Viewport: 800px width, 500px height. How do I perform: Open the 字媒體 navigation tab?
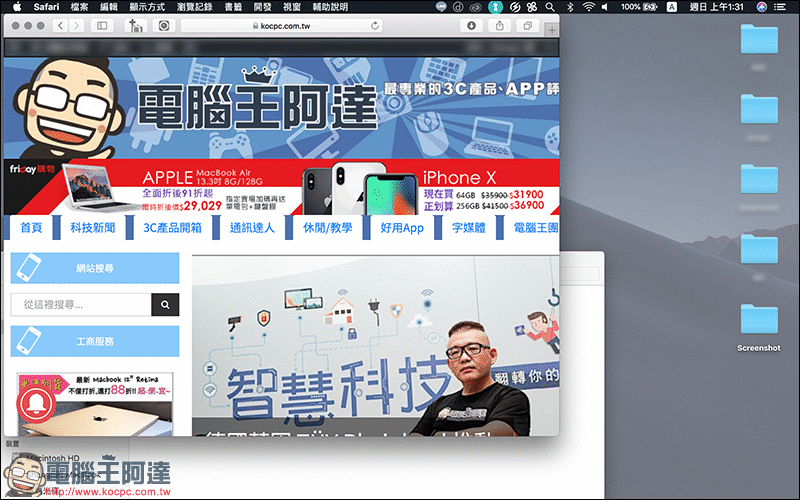pyautogui.click(x=469, y=228)
